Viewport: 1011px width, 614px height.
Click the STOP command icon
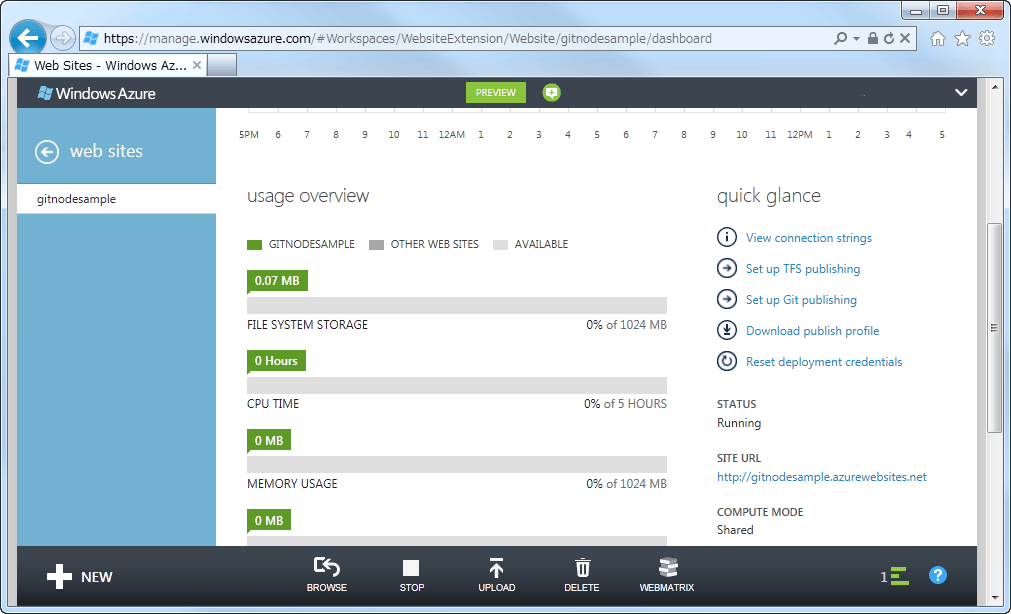pos(411,568)
